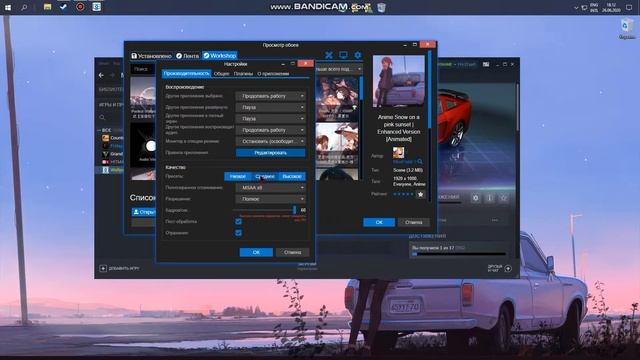Open MSAA x8 anti-aliasing dropdown
This screenshot has width=640, height=360.
[x=271, y=188]
